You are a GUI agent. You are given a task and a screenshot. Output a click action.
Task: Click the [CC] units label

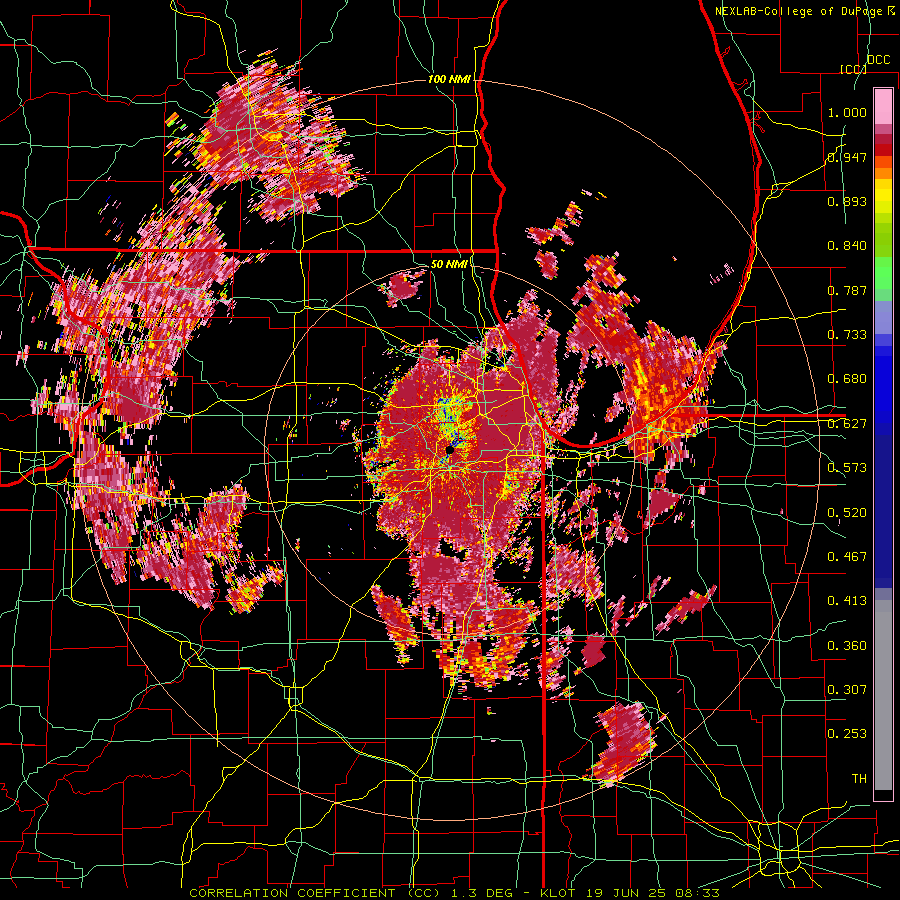point(853,69)
